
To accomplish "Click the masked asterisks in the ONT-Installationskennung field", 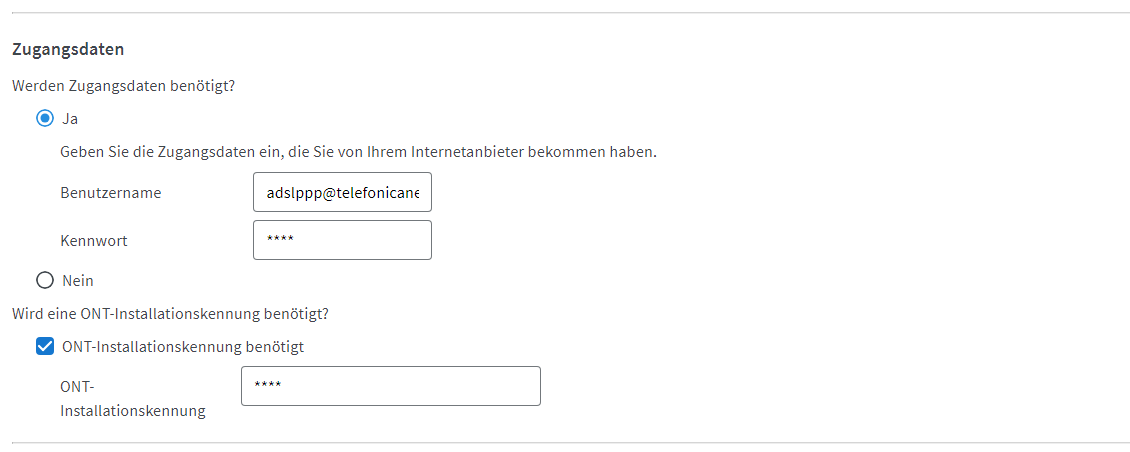I will [x=267, y=385].
